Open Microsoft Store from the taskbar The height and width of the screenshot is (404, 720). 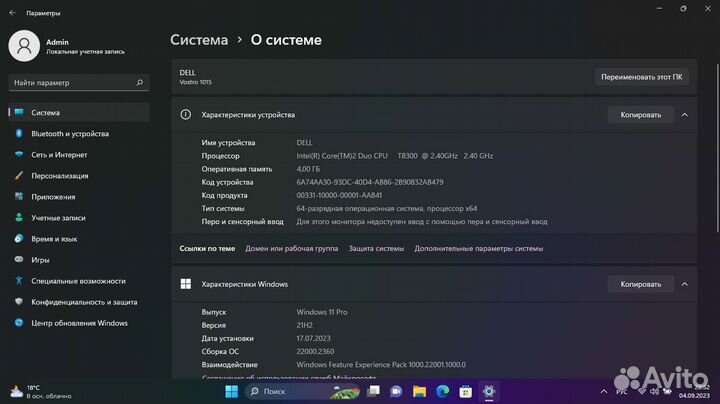click(x=466, y=392)
